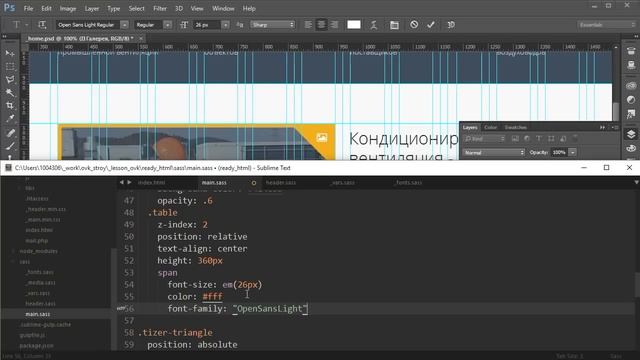Image resolution: width=640 pixels, height=360 pixels.
Task: Filter layers by adjustment kind
Action: point(527,139)
